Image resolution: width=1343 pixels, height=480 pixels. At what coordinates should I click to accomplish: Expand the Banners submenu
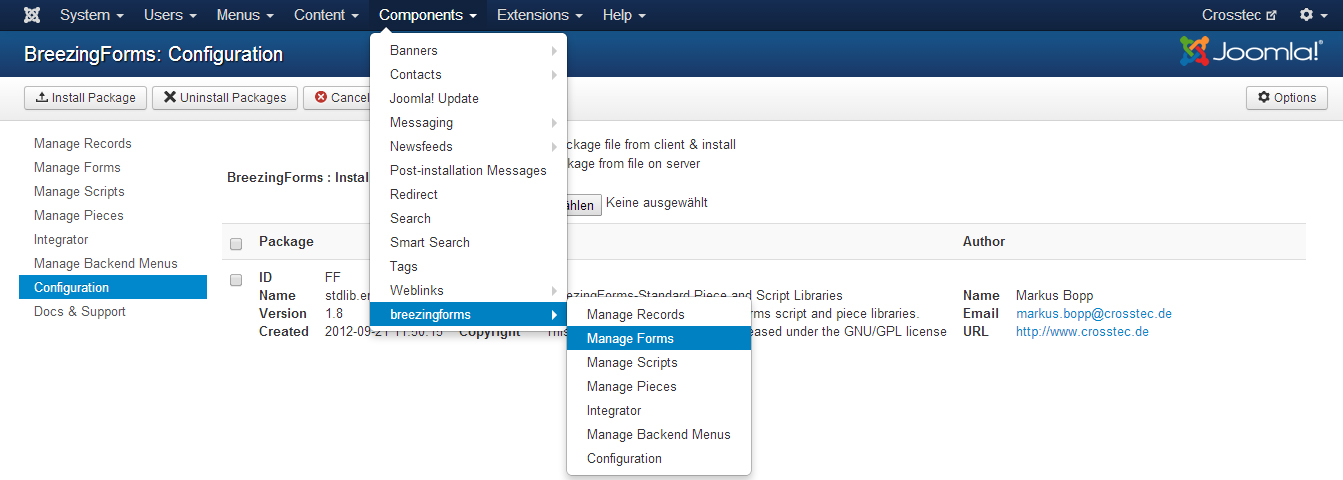[x=468, y=51]
